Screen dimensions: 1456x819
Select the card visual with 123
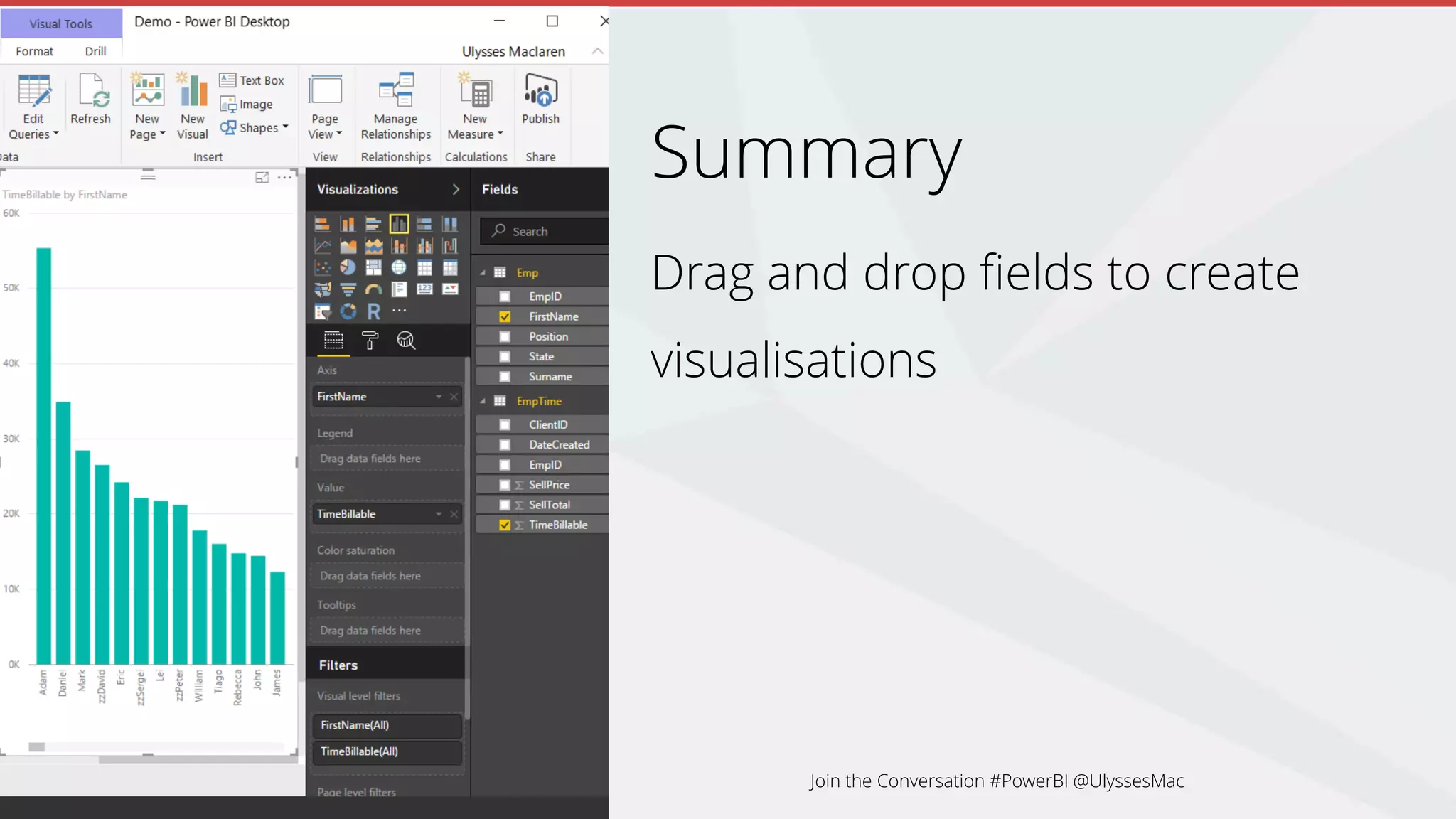point(424,289)
